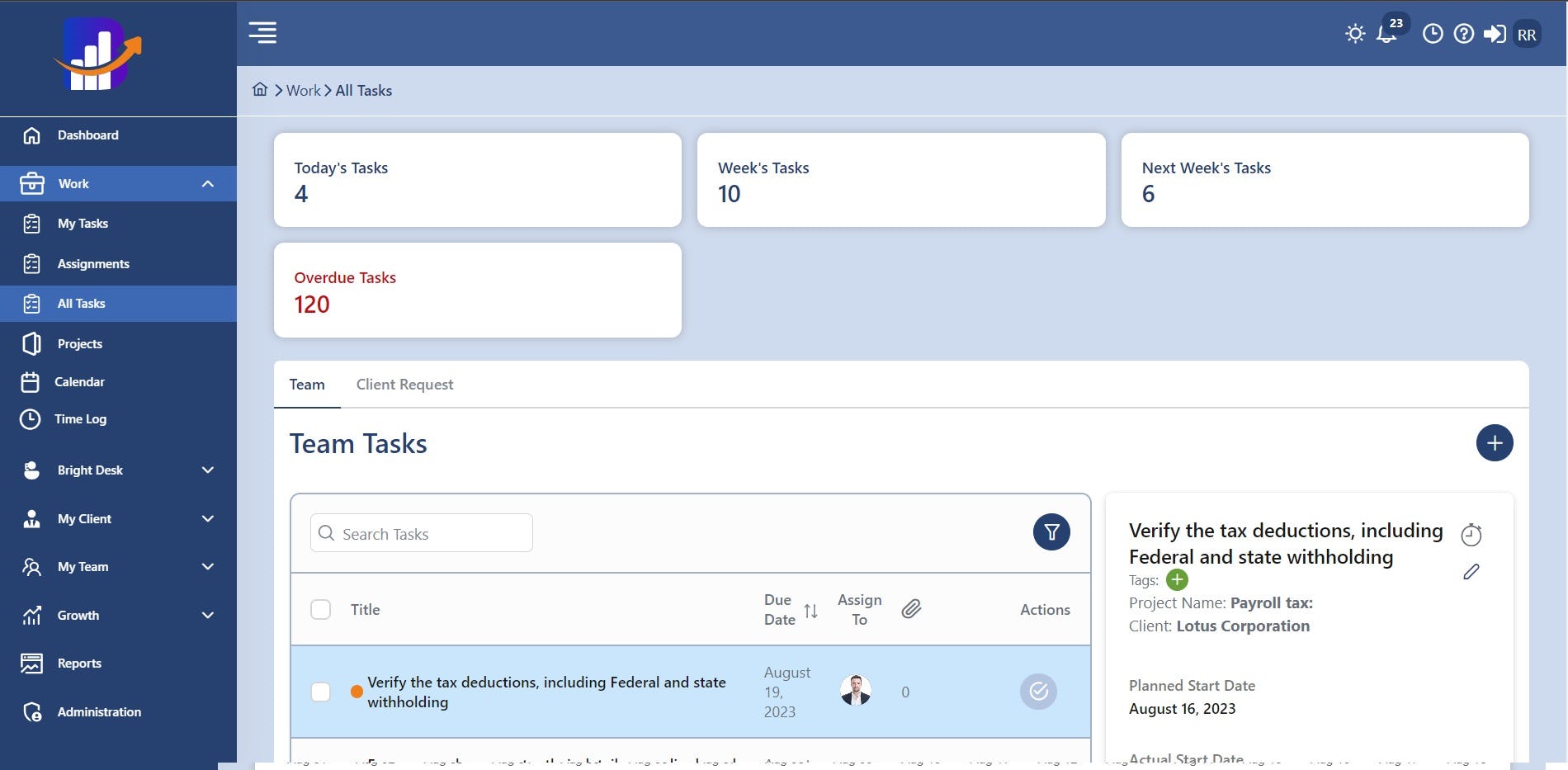The image size is (1568, 770).
Task: Click the logout icon in top bar
Action: [x=1495, y=33]
